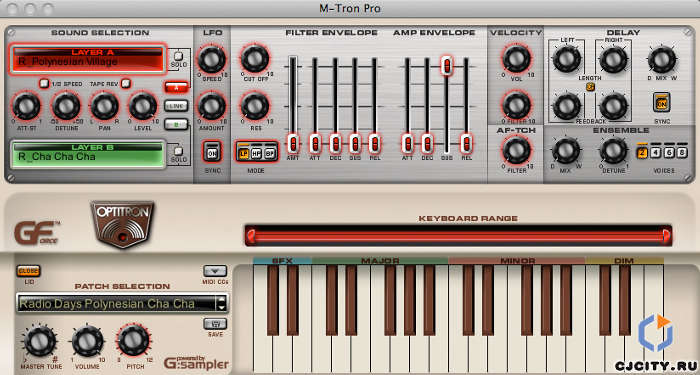Click the filter Res knob
The image size is (700, 375).
pyautogui.click(x=255, y=106)
